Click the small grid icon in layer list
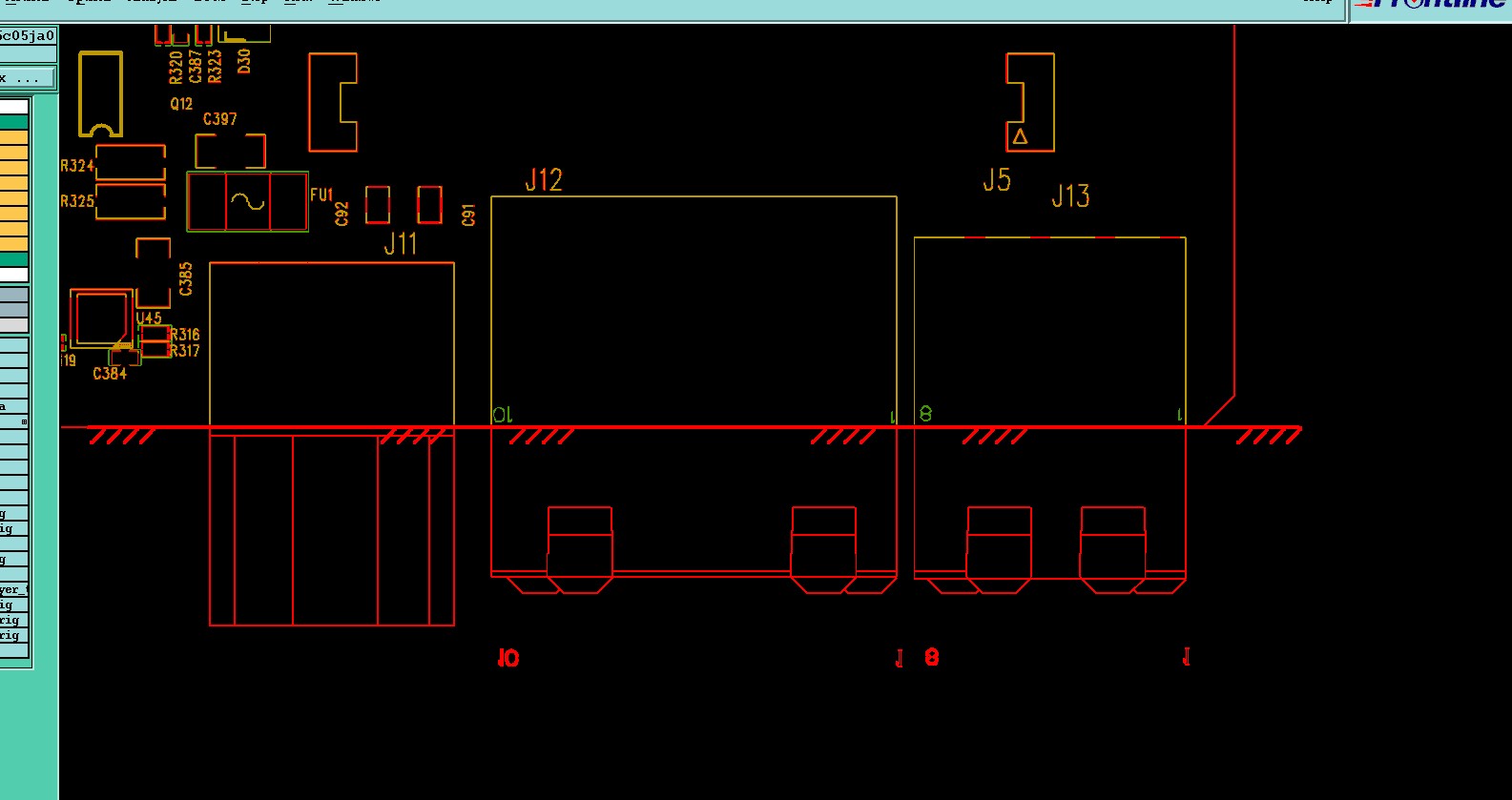The width and height of the screenshot is (1512, 800). (24, 421)
